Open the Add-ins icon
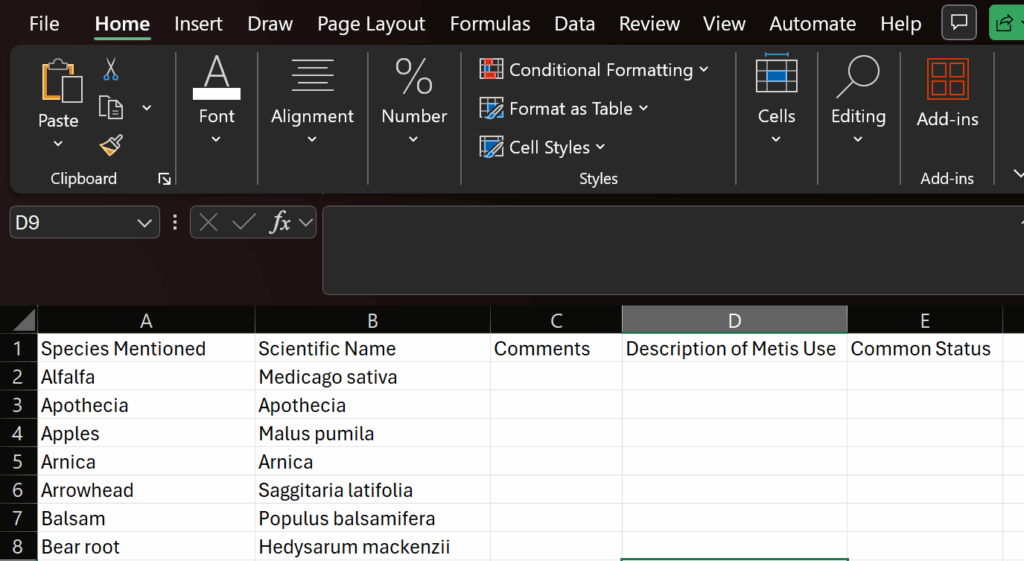The height and width of the screenshot is (561, 1024). [947, 81]
